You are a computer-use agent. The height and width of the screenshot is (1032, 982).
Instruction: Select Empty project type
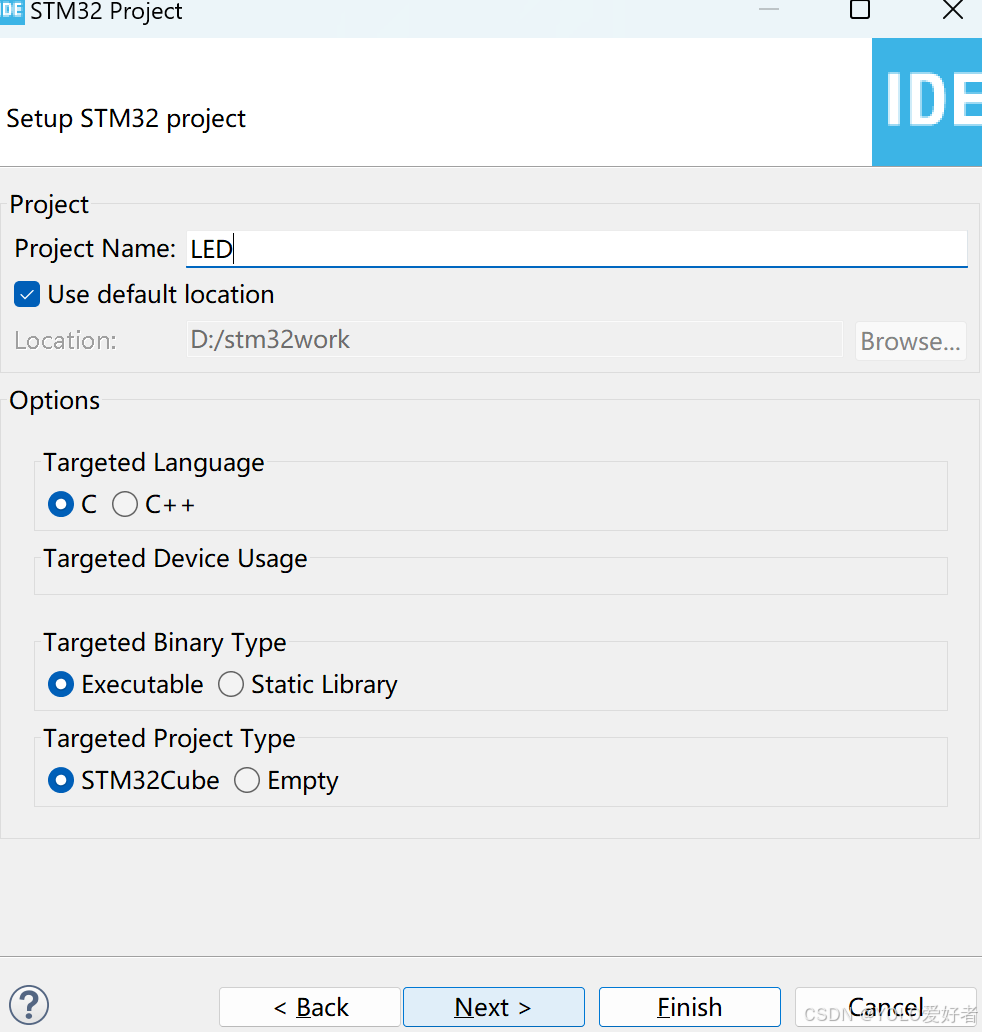247,781
